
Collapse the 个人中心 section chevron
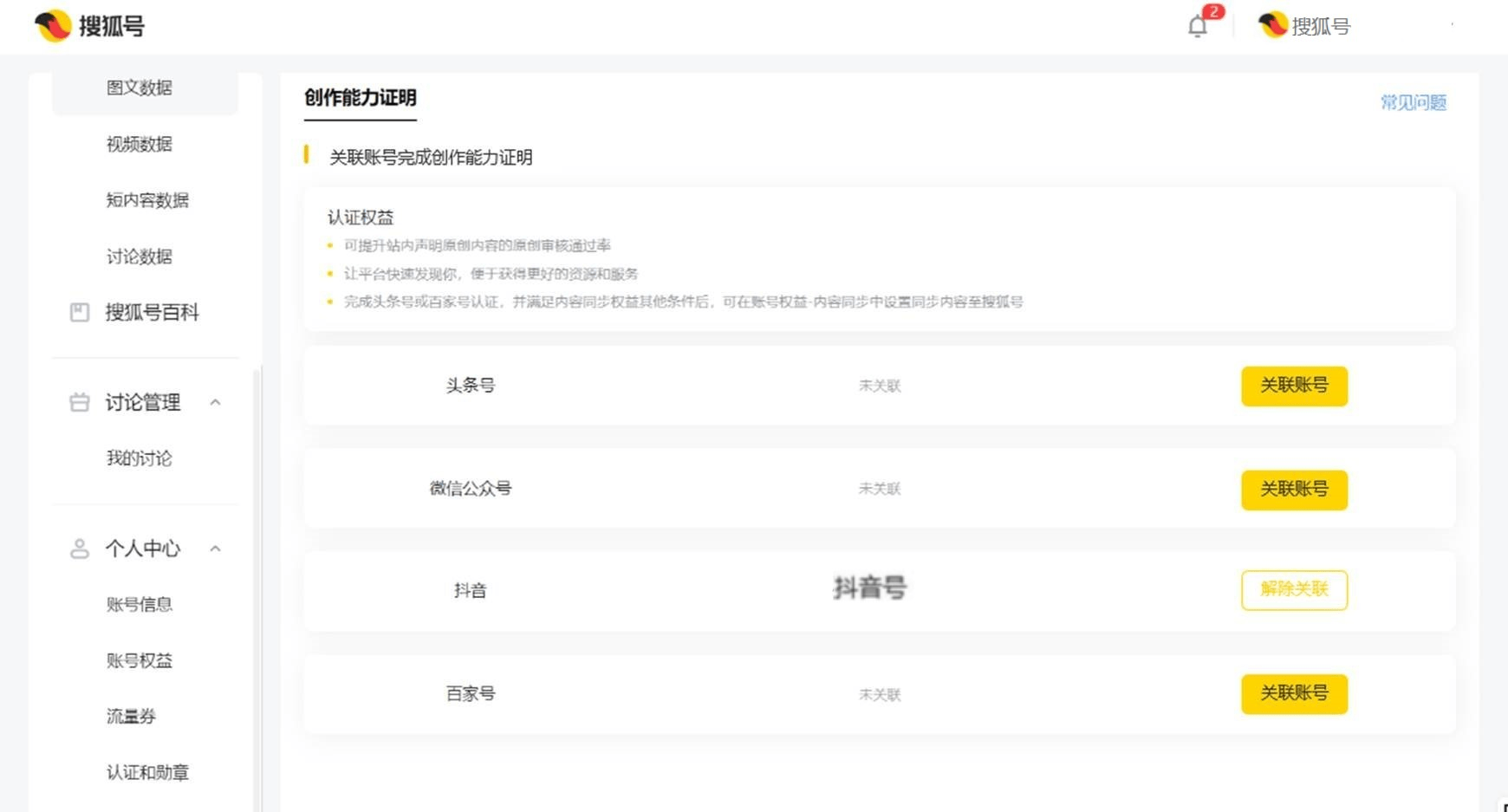tap(216, 549)
